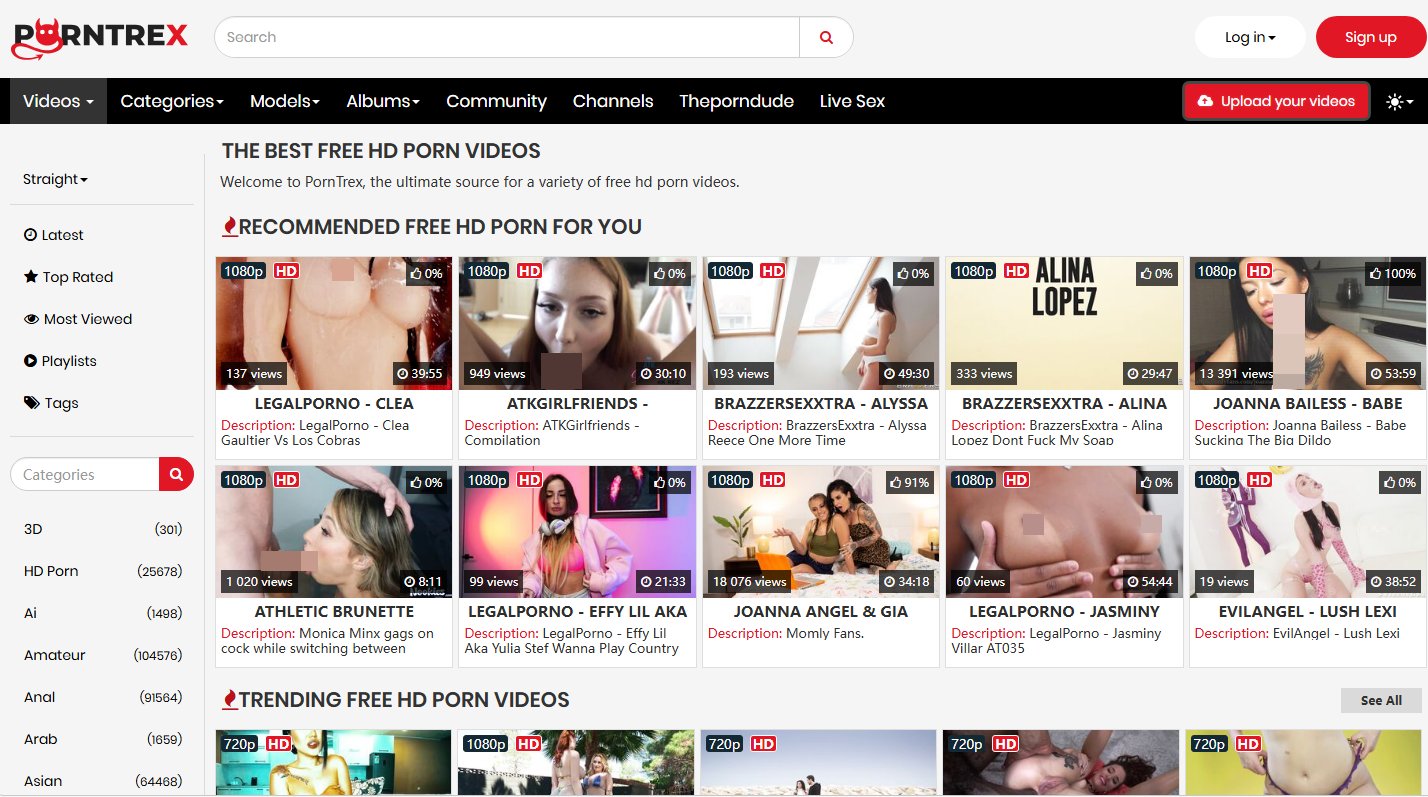Open the EVILANGEL - LUSH LEXI video title
This screenshot has height=797, width=1428.
tap(1308, 612)
